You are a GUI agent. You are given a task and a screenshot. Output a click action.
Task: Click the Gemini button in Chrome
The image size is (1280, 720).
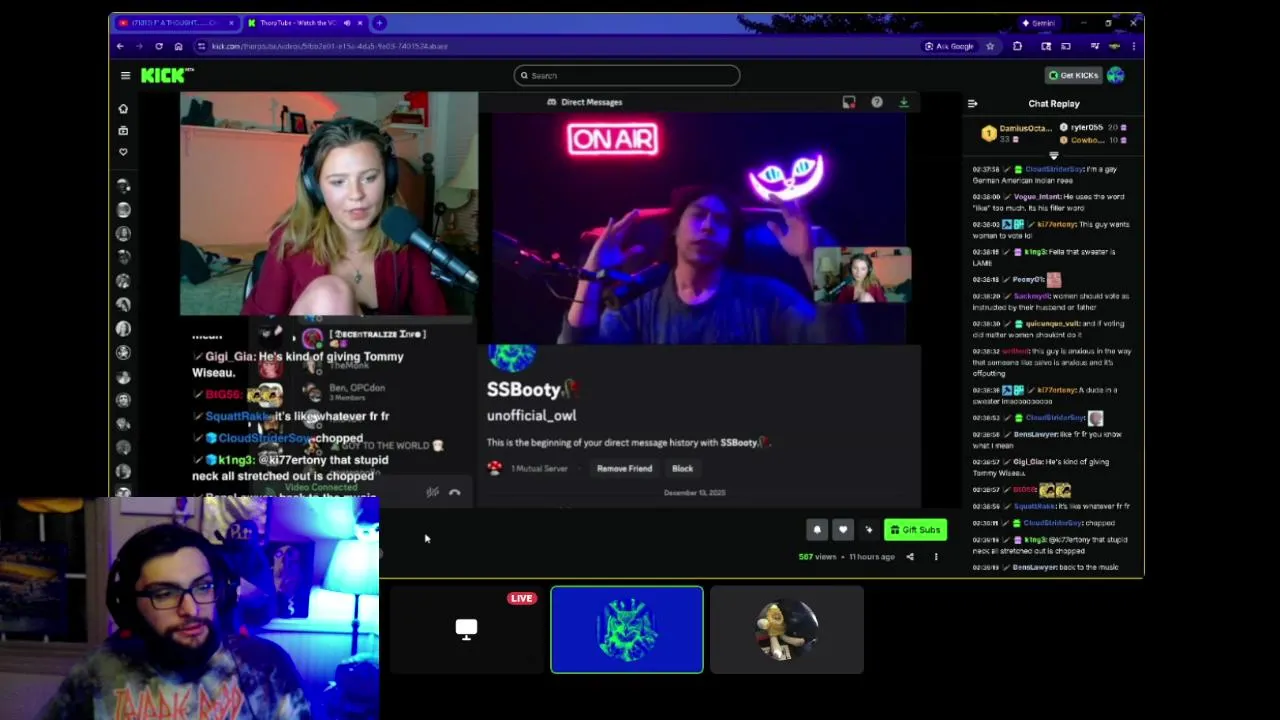tap(1038, 23)
